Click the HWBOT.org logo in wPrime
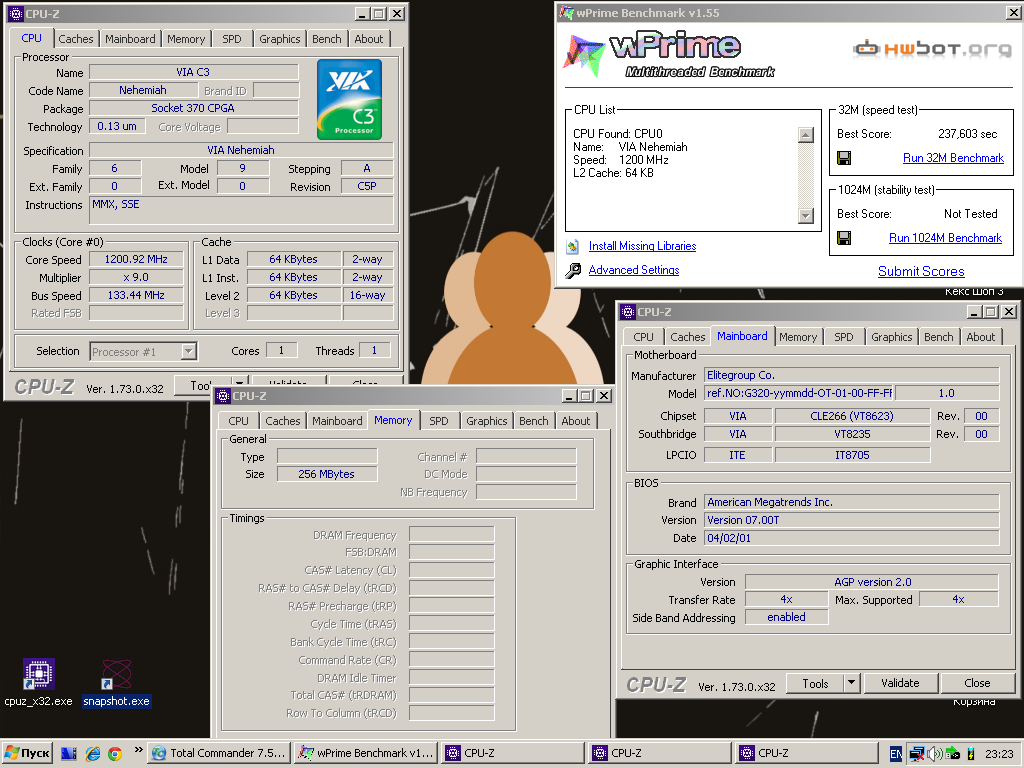 coord(932,49)
